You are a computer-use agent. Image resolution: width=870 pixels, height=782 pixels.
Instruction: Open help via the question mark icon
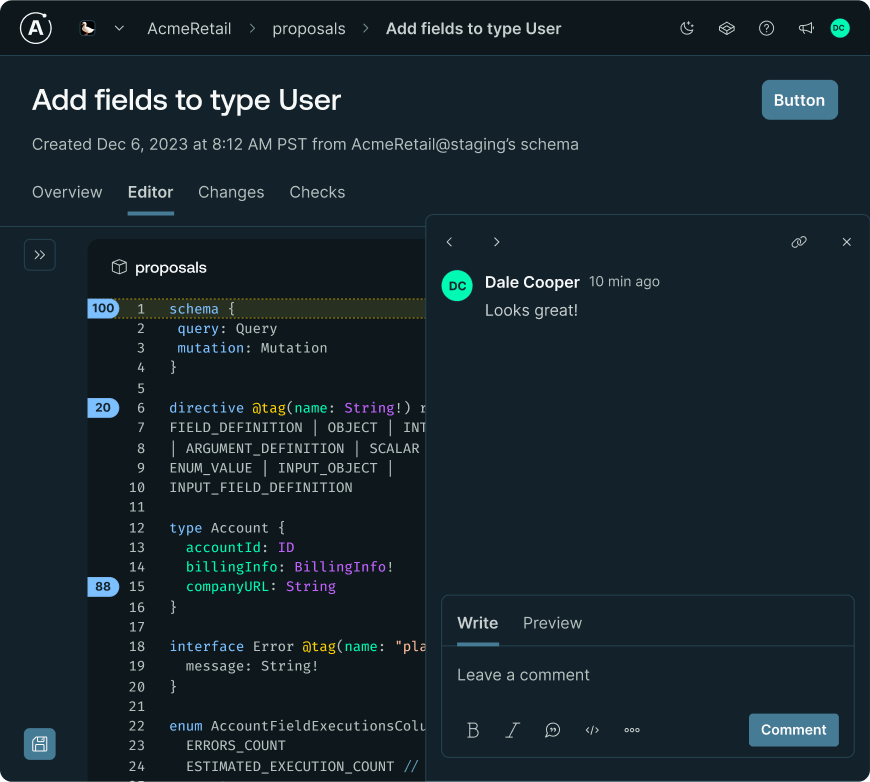click(766, 28)
